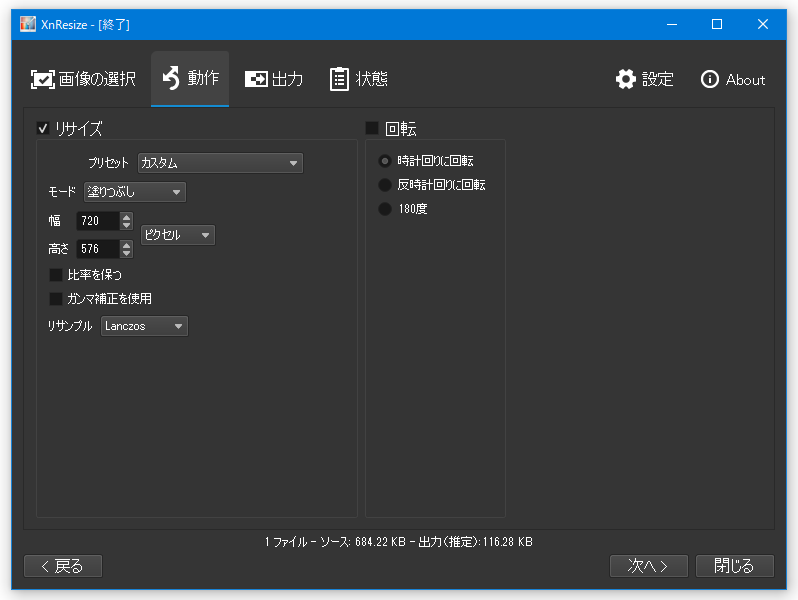Open the モード dropdown showing 塗りつぶし
The height and width of the screenshot is (600, 798).
coord(135,192)
